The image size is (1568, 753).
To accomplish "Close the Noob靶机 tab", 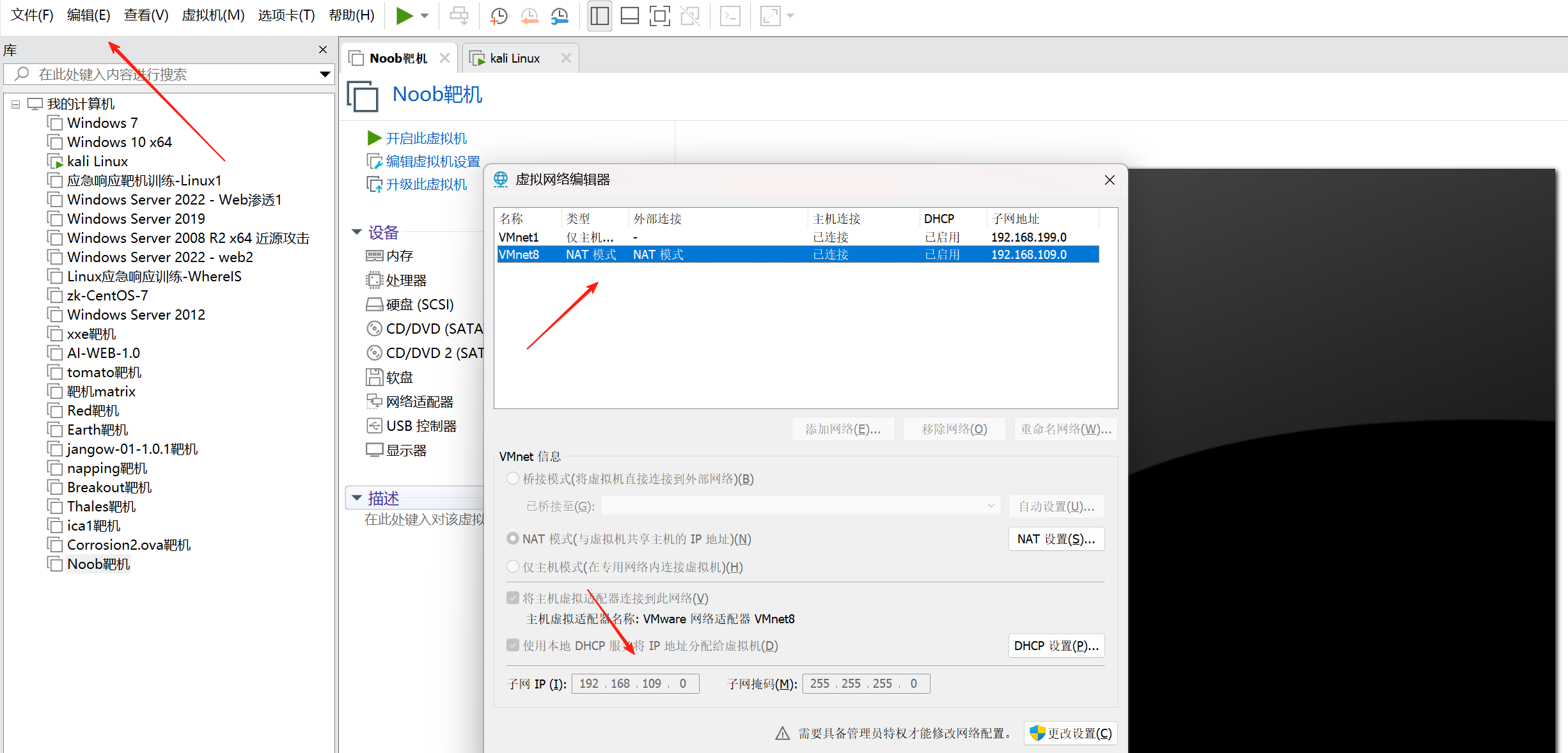I will pyautogui.click(x=445, y=58).
